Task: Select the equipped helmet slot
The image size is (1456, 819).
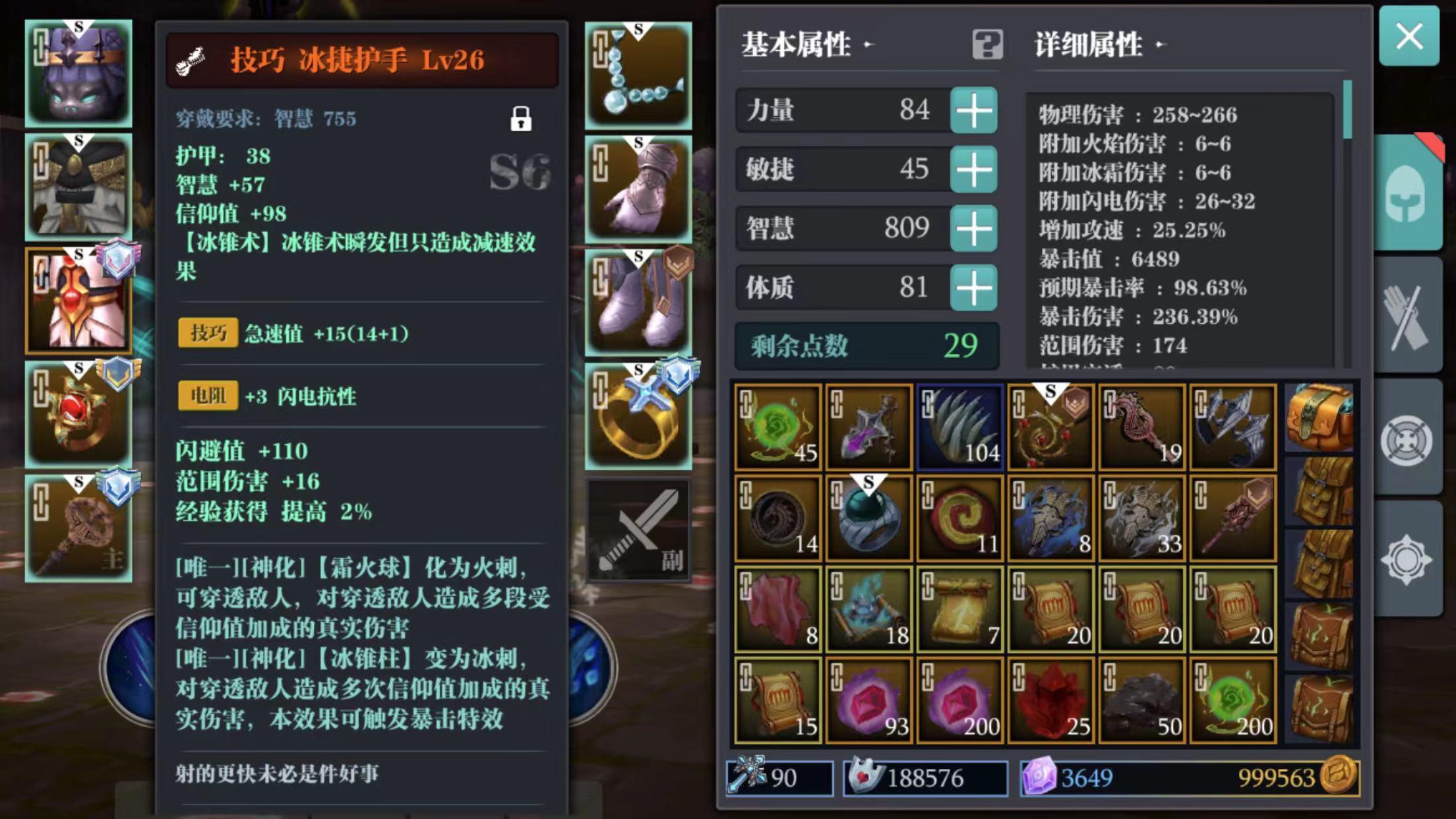Action: [78, 73]
